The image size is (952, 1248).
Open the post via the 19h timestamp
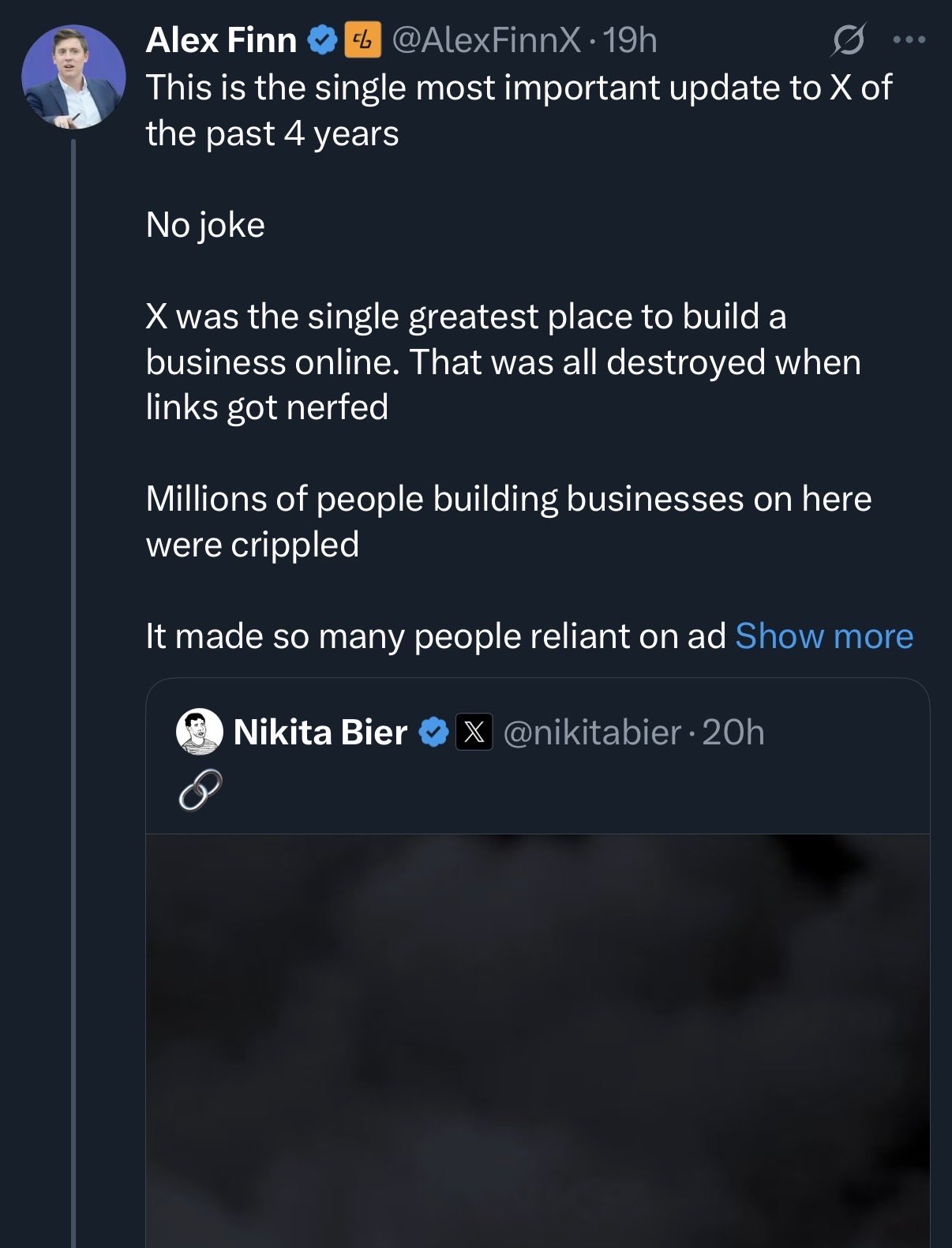[x=630, y=40]
